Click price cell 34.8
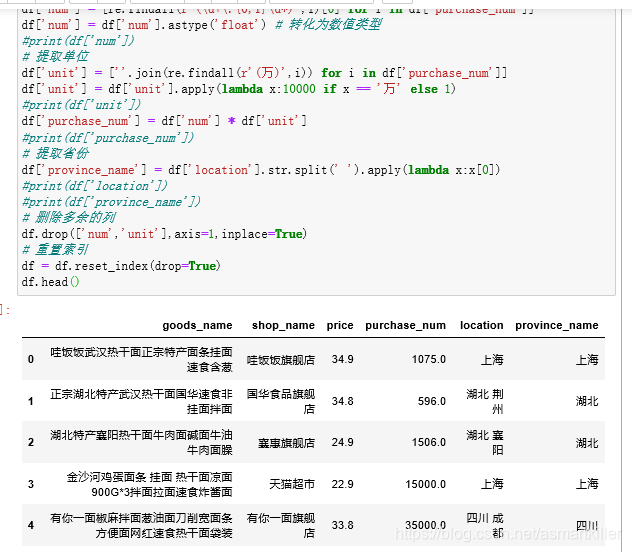The image size is (632, 552). (342, 401)
